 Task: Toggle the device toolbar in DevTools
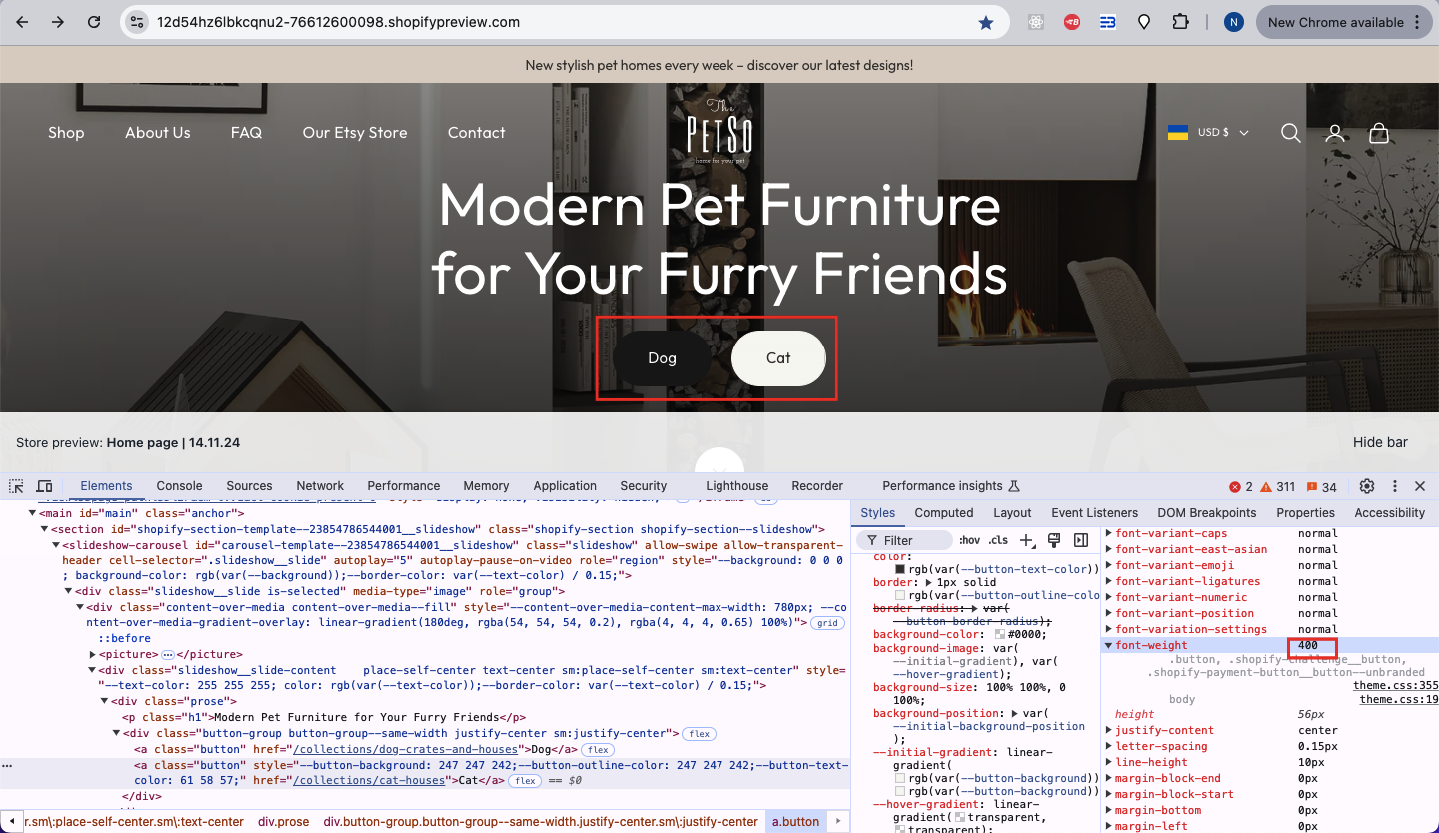coord(44,486)
